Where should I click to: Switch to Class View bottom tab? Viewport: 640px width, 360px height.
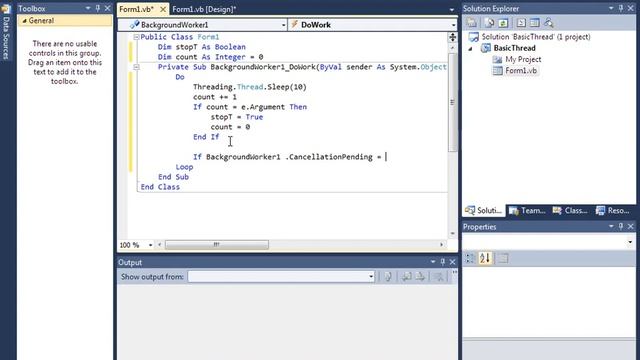coord(570,211)
